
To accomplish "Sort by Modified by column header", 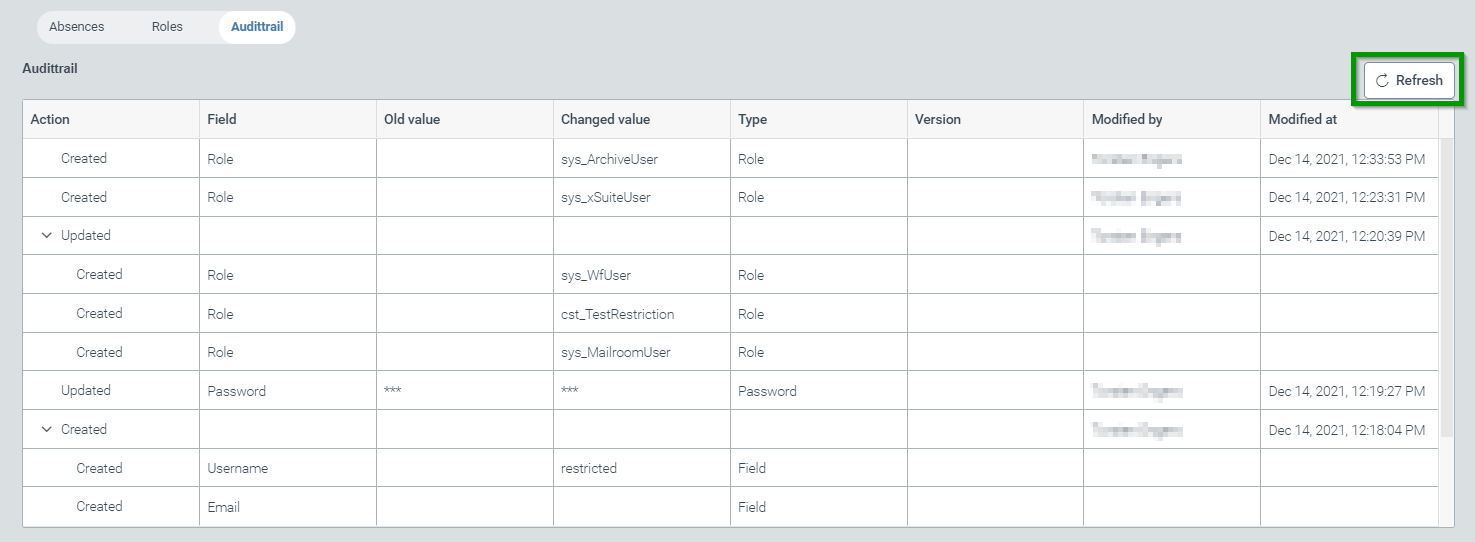I will [1127, 120].
